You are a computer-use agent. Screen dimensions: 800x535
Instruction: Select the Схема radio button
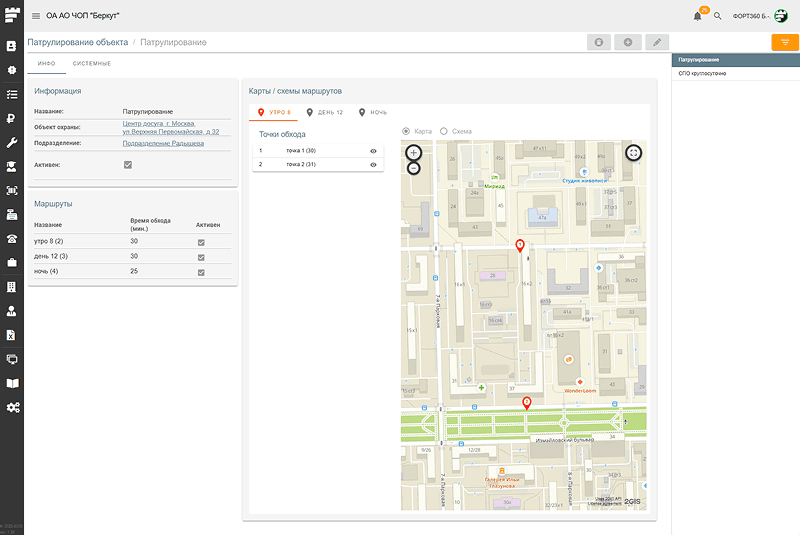[444, 131]
